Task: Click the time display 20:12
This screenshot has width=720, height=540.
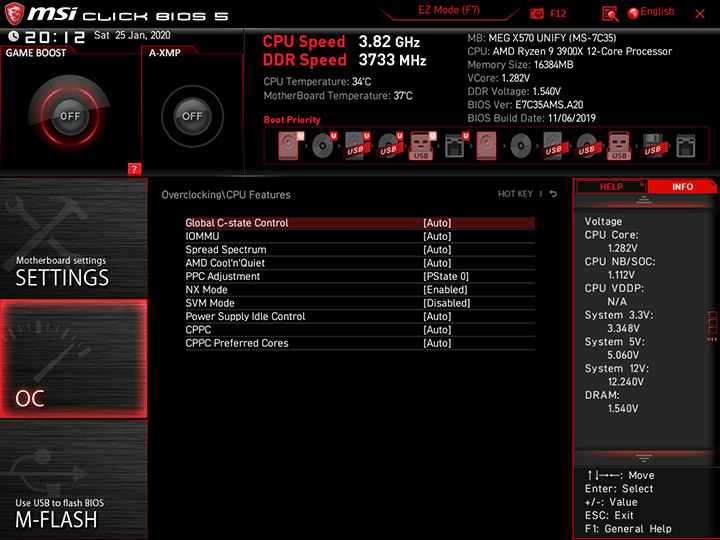Action: pos(55,37)
